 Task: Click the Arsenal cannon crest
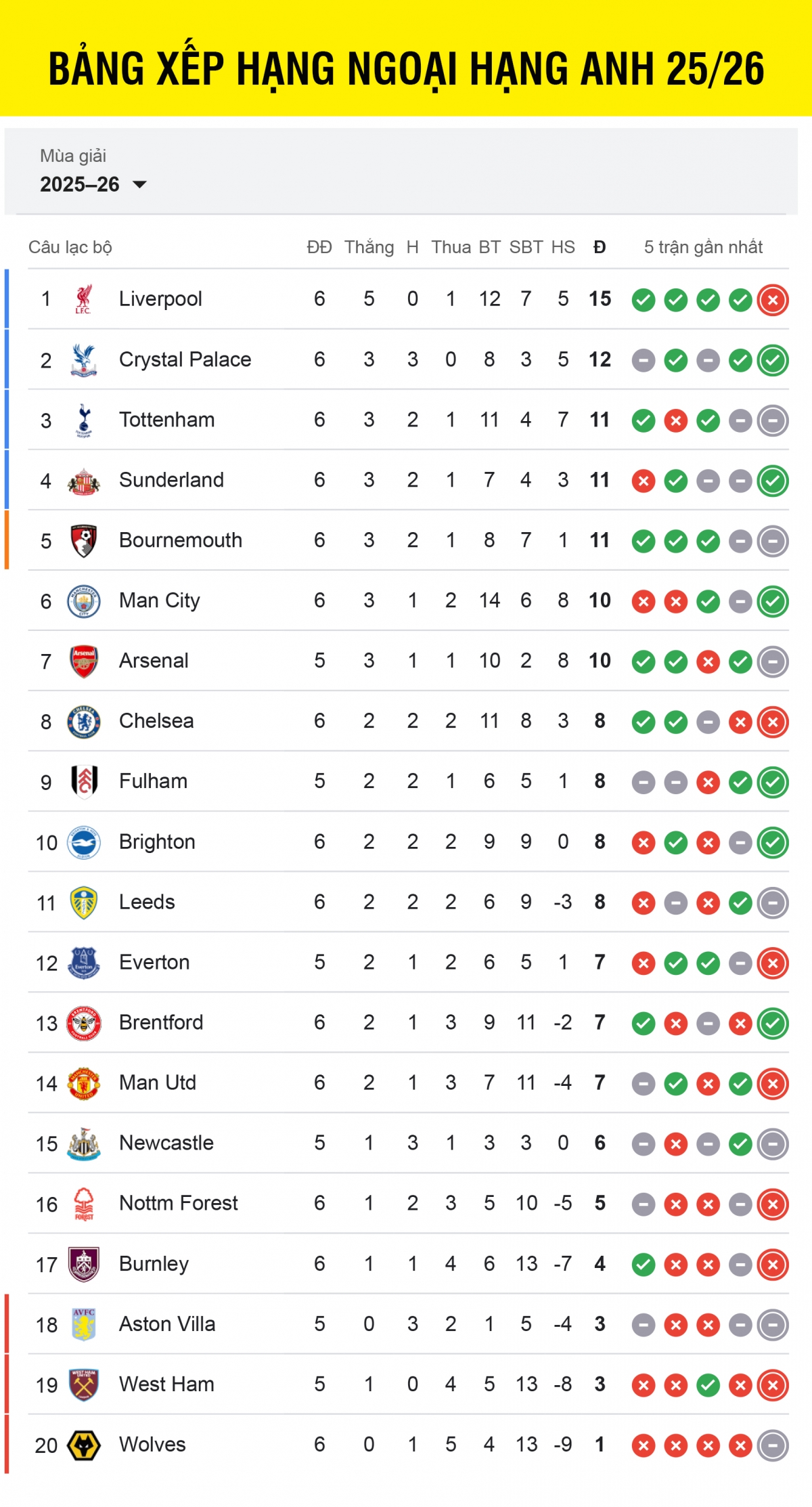pyautogui.click(x=84, y=661)
